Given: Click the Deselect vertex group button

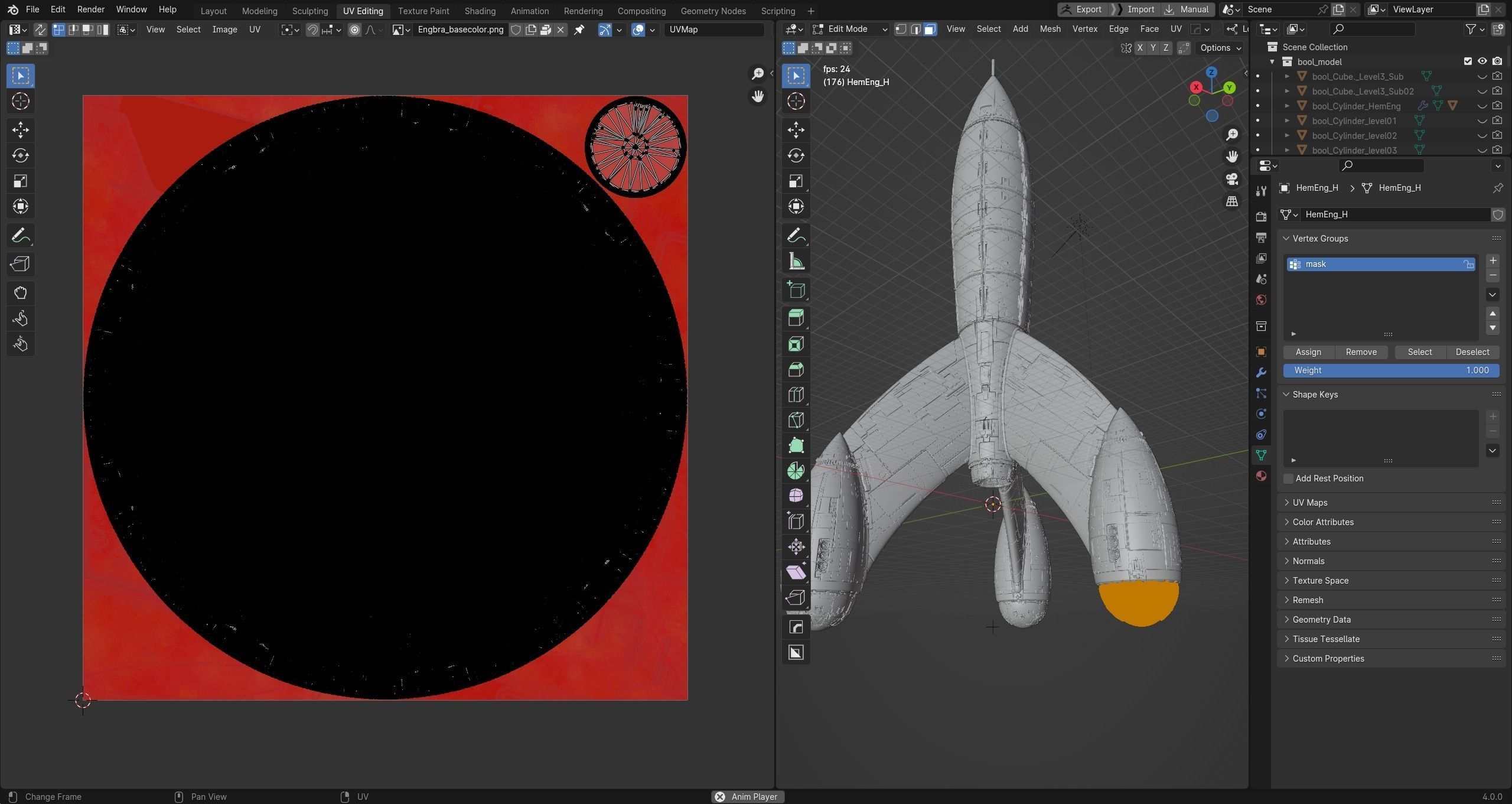Looking at the screenshot, I should click(1472, 352).
